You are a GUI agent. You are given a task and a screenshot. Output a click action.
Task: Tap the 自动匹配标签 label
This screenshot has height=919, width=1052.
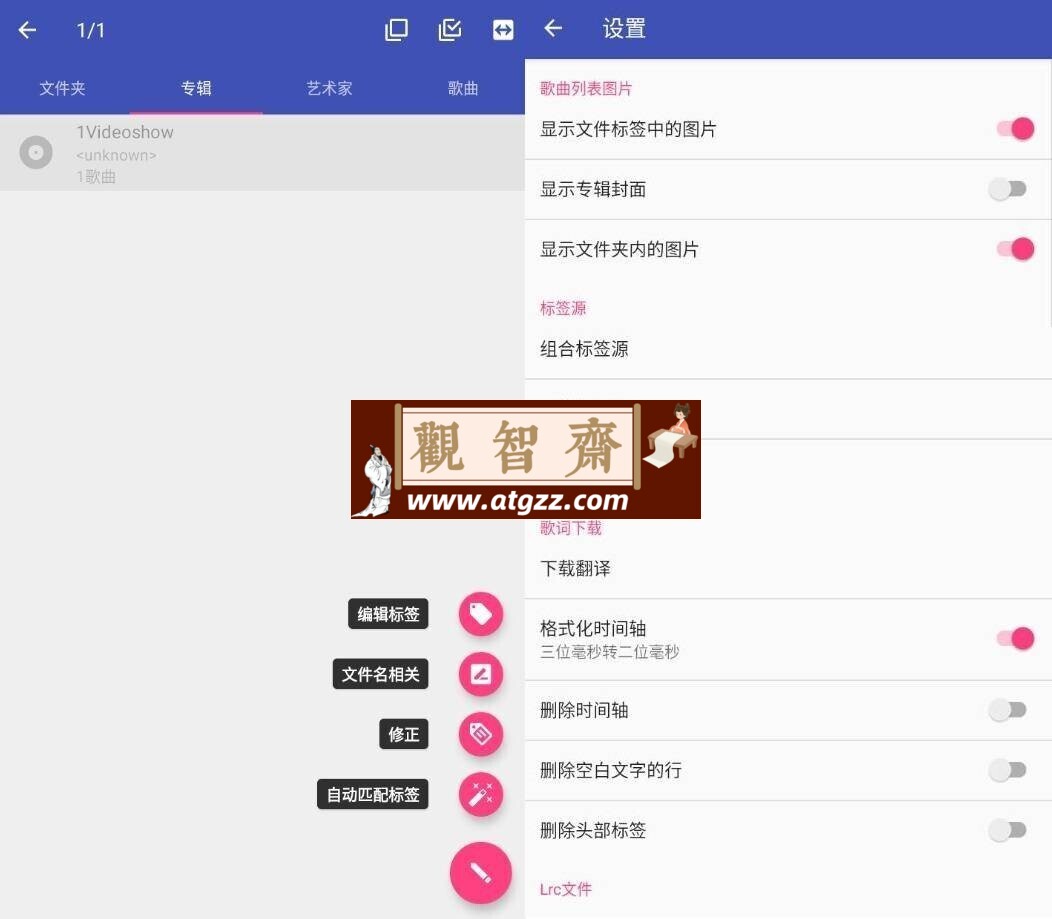(372, 794)
